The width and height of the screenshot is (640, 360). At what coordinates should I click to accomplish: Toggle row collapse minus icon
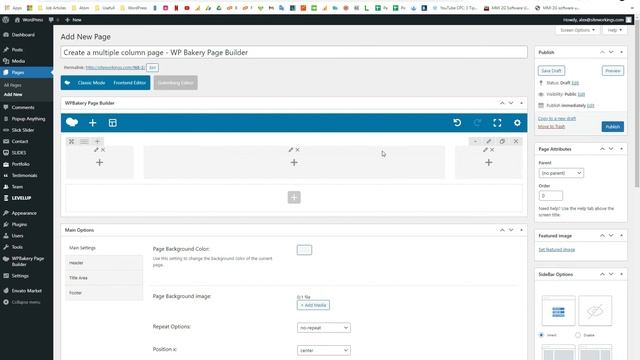476,141
